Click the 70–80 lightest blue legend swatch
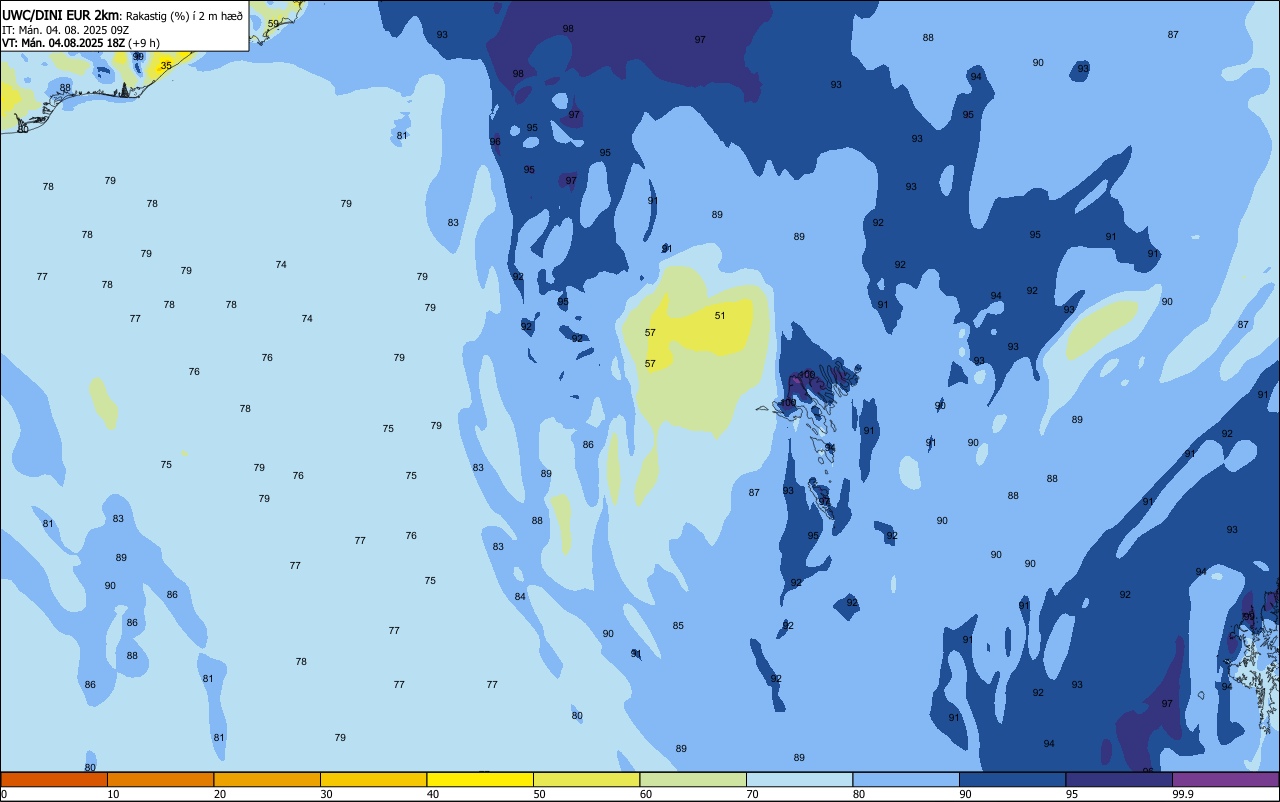1280x802 pixels. [799, 779]
